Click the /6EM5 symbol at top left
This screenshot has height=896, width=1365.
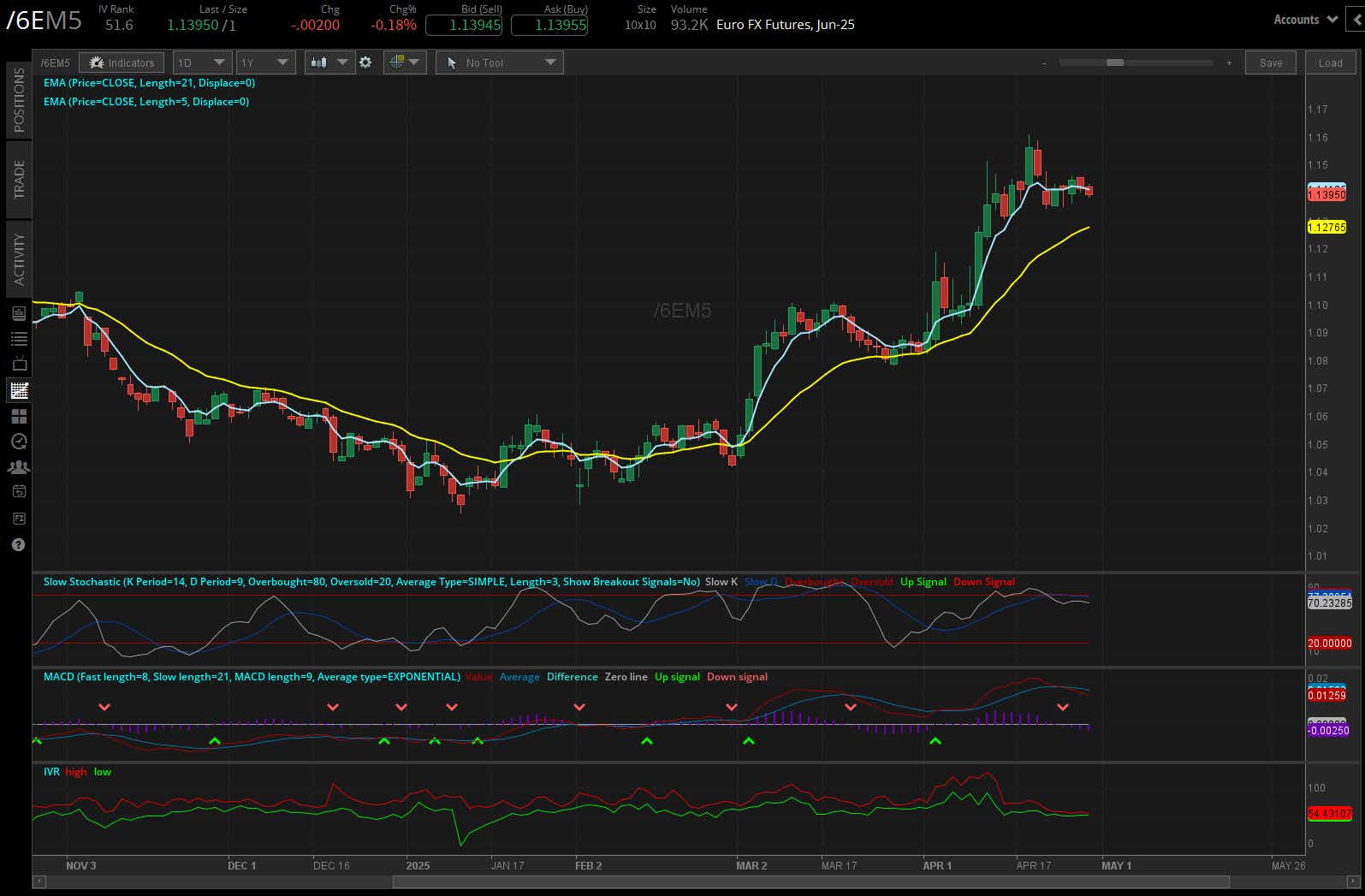(45, 21)
